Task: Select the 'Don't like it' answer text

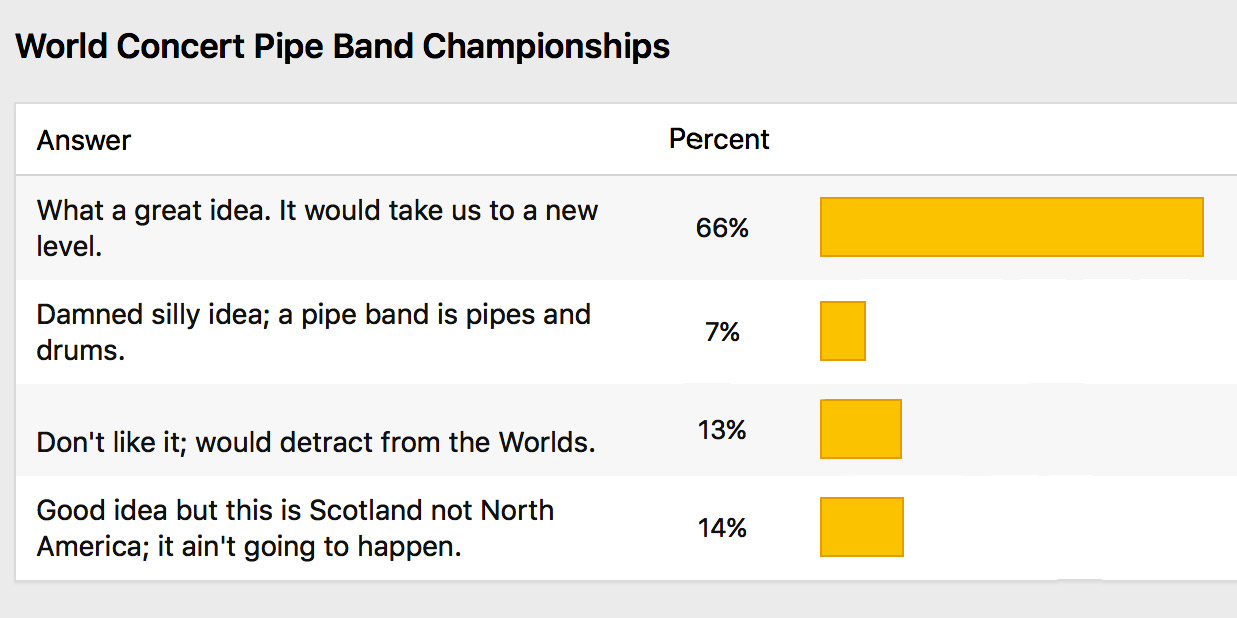Action: pyautogui.click(x=316, y=442)
